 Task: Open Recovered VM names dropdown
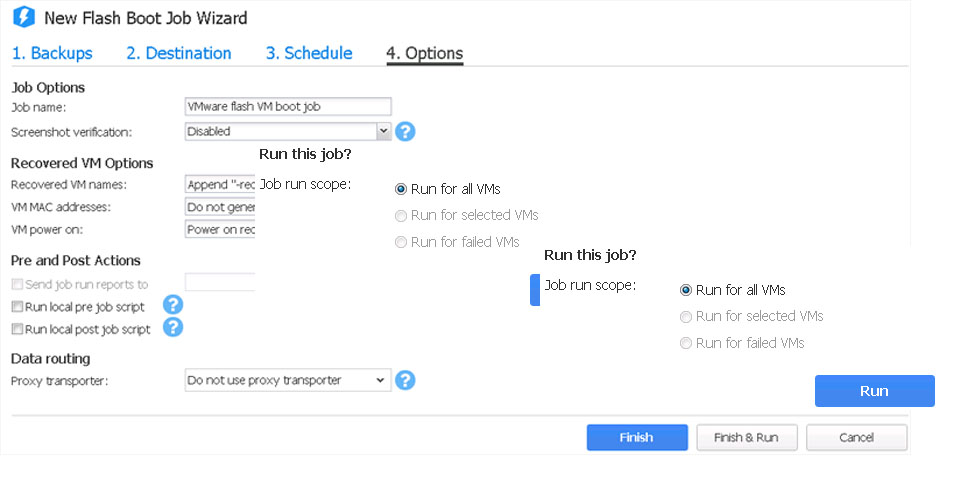point(220,184)
